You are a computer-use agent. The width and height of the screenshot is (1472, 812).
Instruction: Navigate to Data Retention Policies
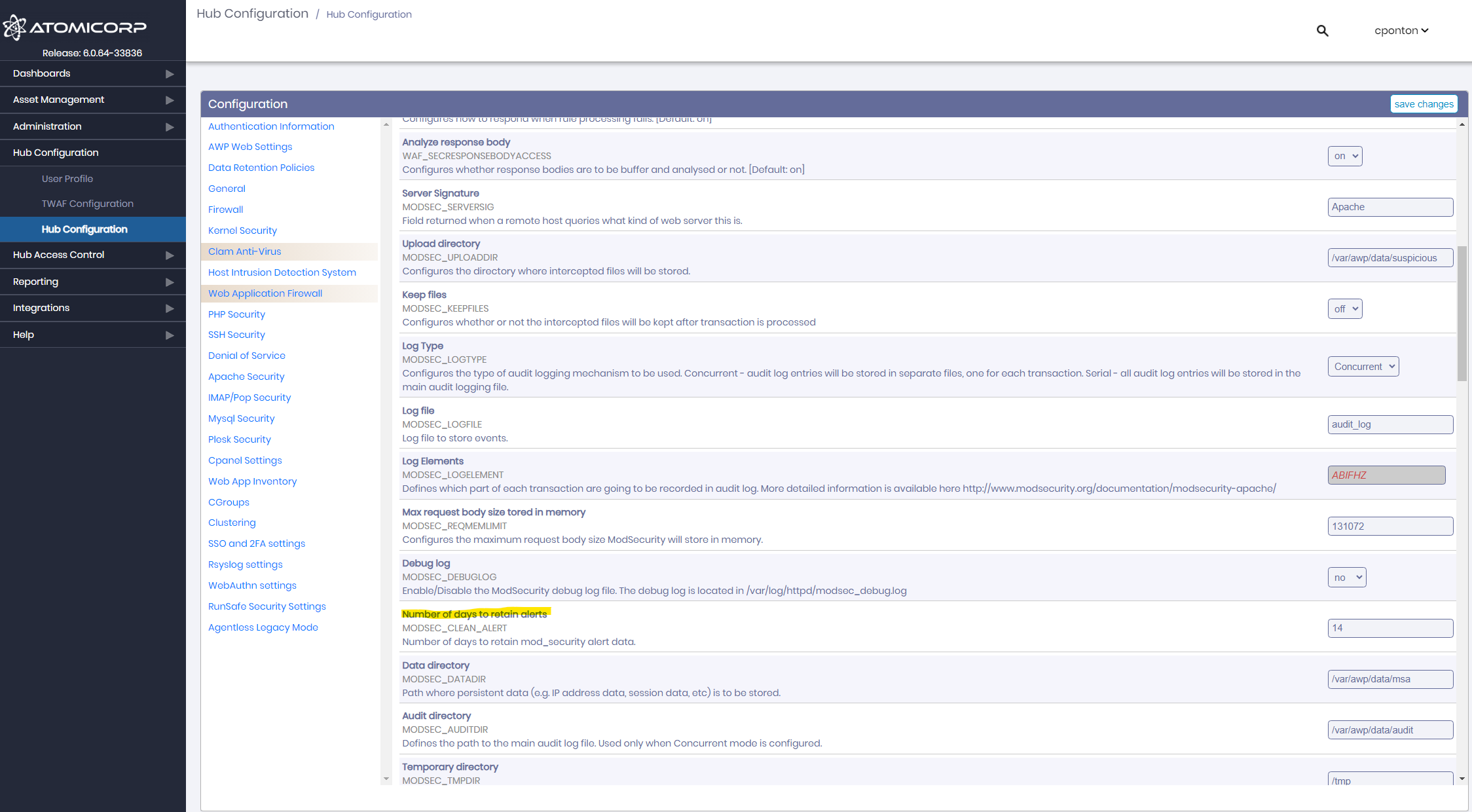pyautogui.click(x=261, y=167)
